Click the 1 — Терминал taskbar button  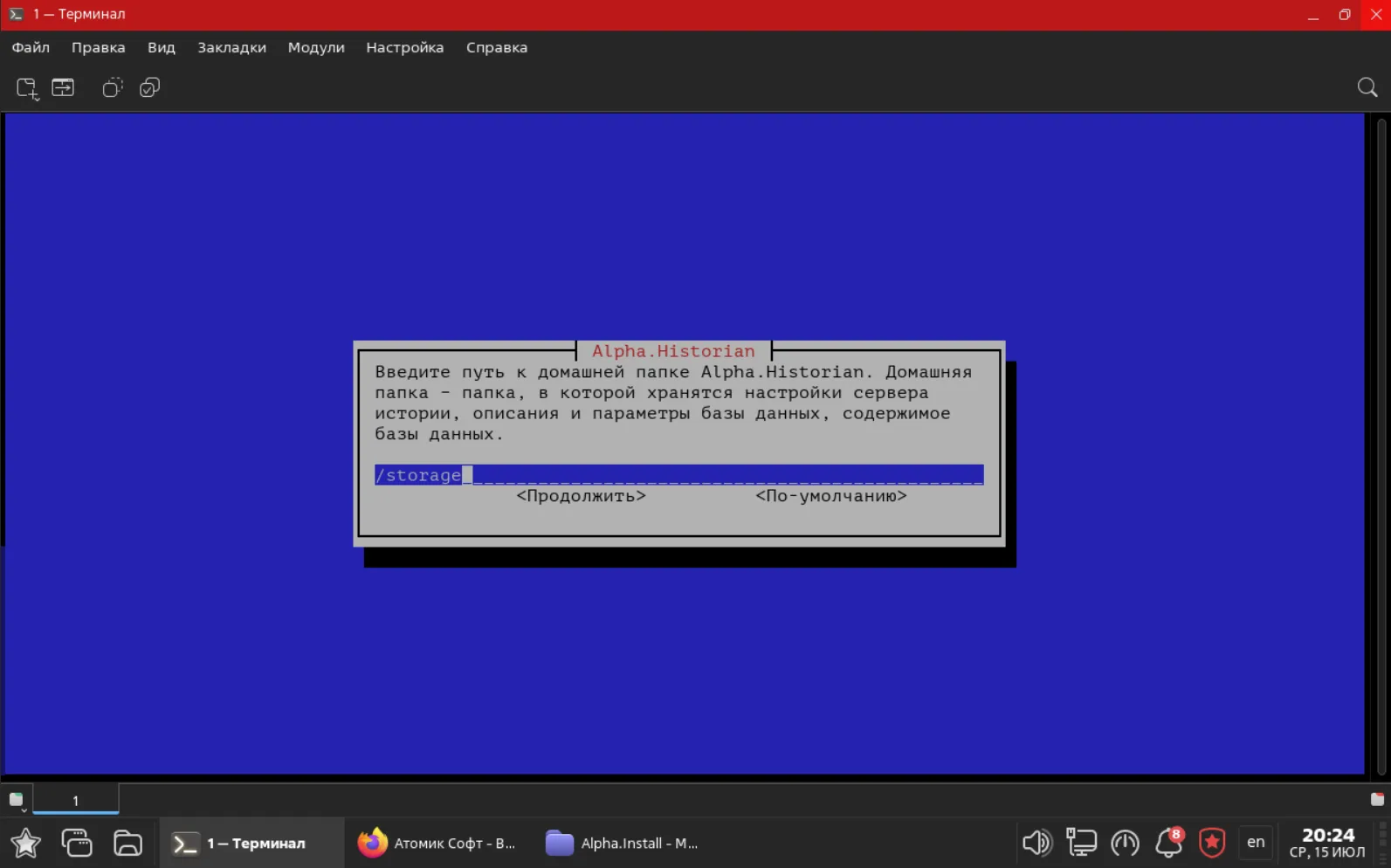coord(251,843)
